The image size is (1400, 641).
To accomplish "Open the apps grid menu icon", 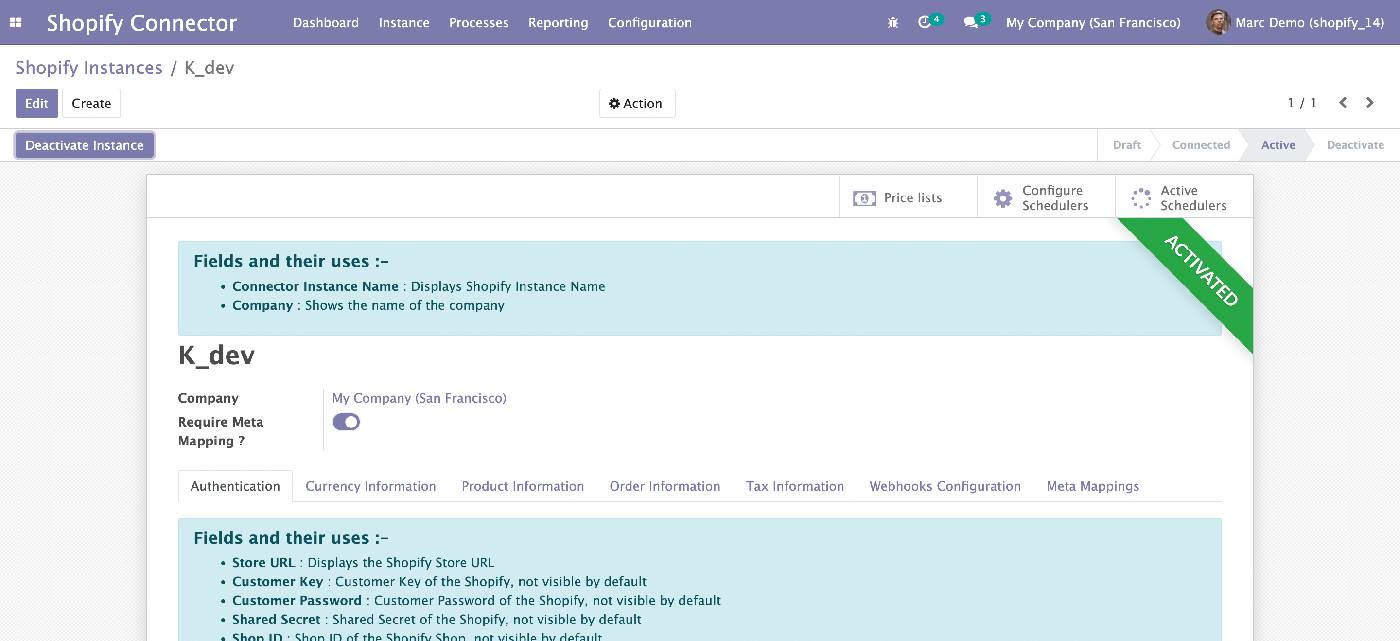I will click(x=16, y=22).
